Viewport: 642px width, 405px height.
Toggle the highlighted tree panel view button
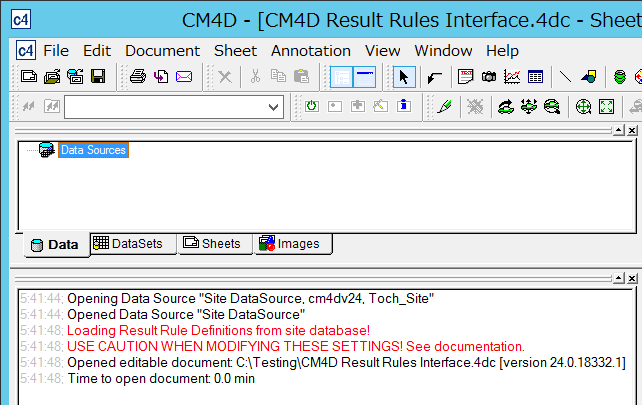(x=342, y=76)
